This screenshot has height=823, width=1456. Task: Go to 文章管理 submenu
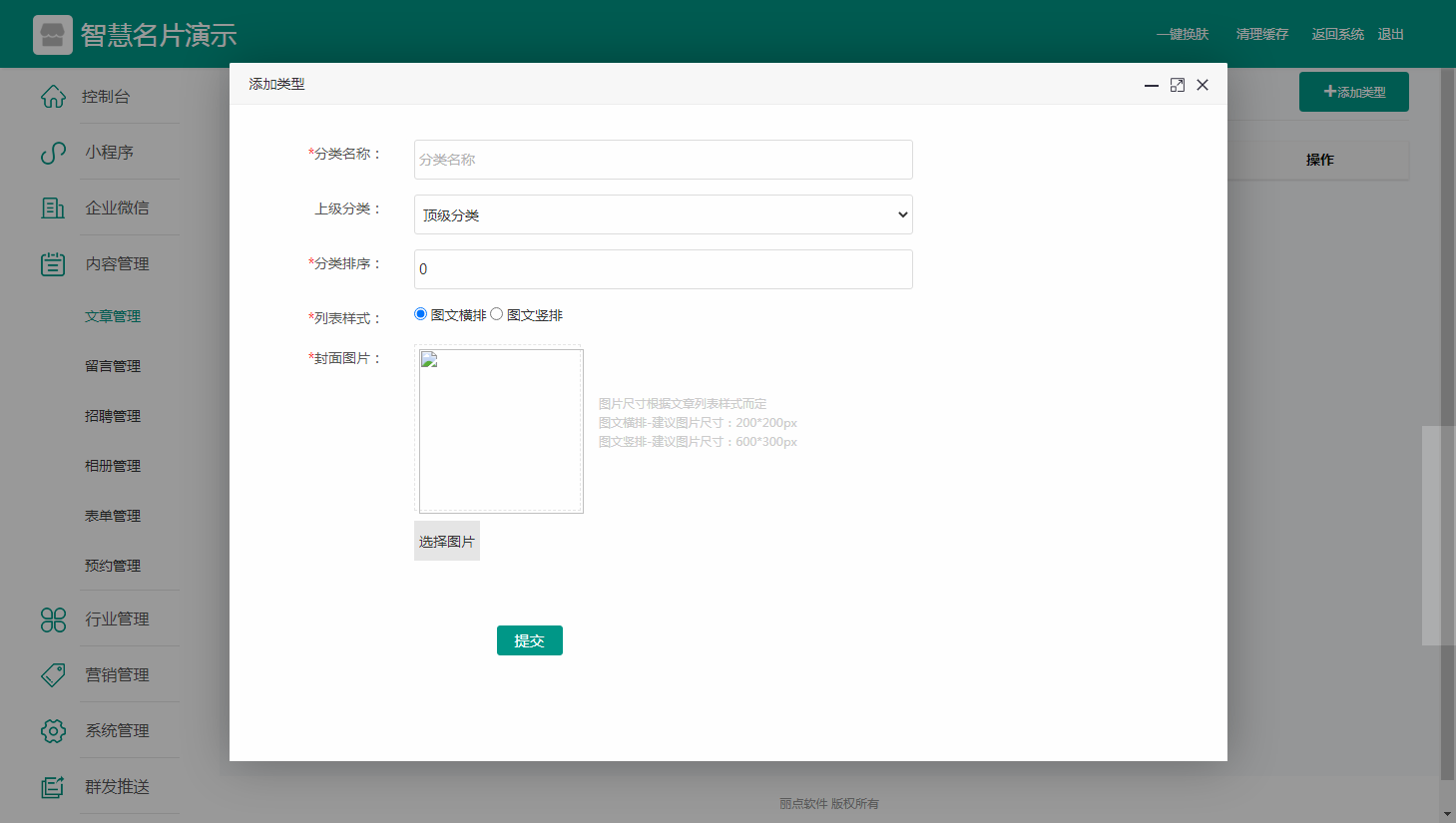pyautogui.click(x=113, y=316)
